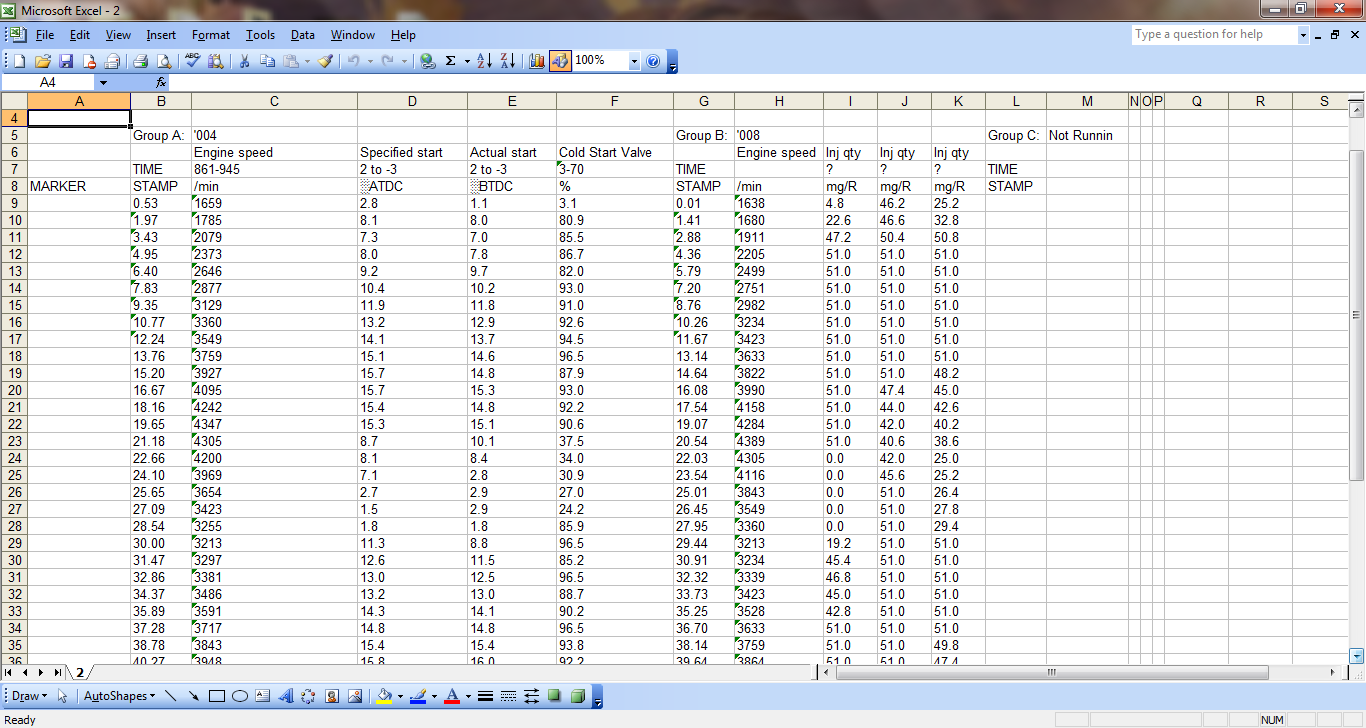This screenshot has height=728, width=1366.
Task: Launch the Chart Wizard icon
Action: (536, 61)
